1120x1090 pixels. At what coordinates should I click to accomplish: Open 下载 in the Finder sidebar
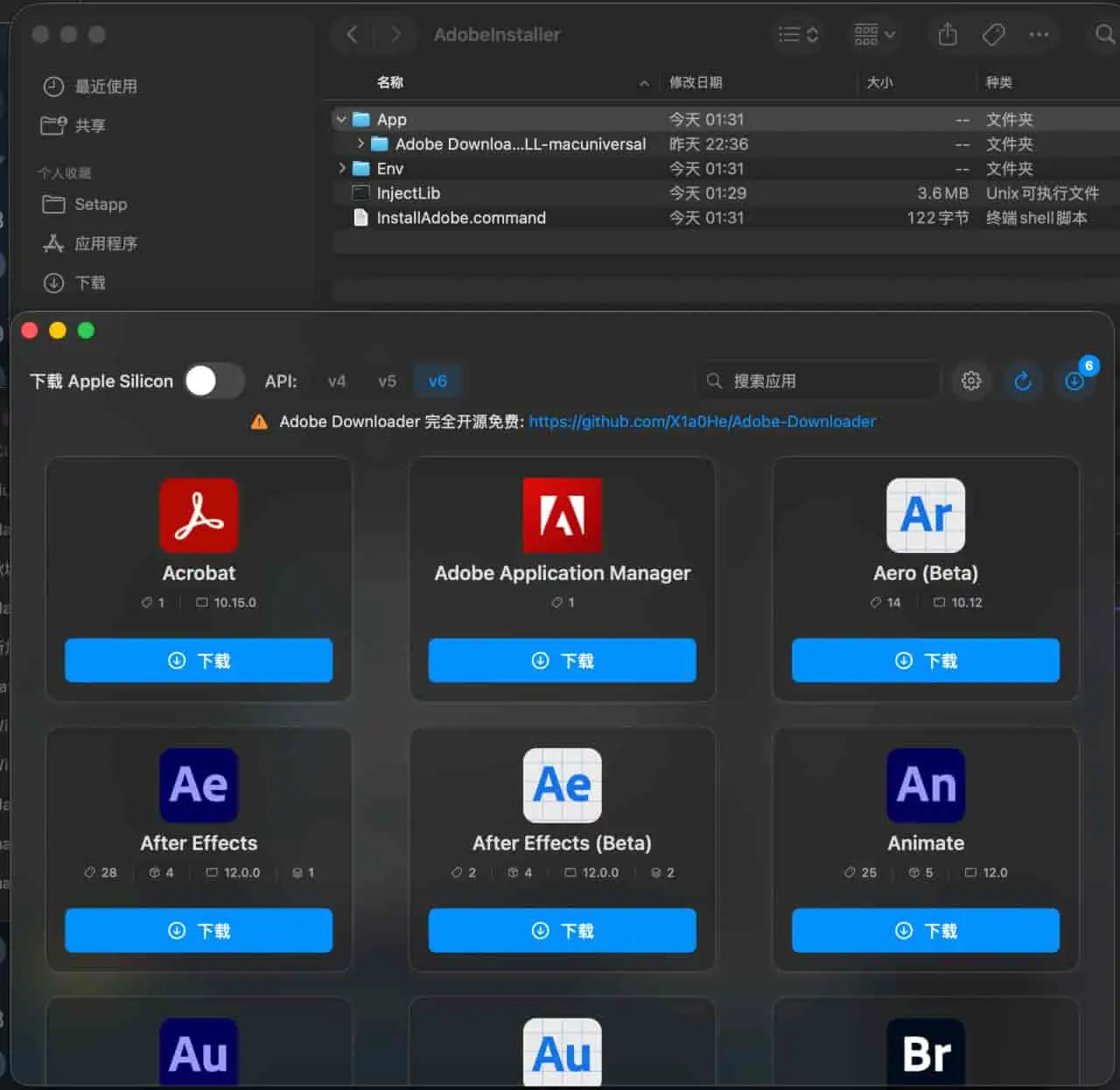coord(90,283)
